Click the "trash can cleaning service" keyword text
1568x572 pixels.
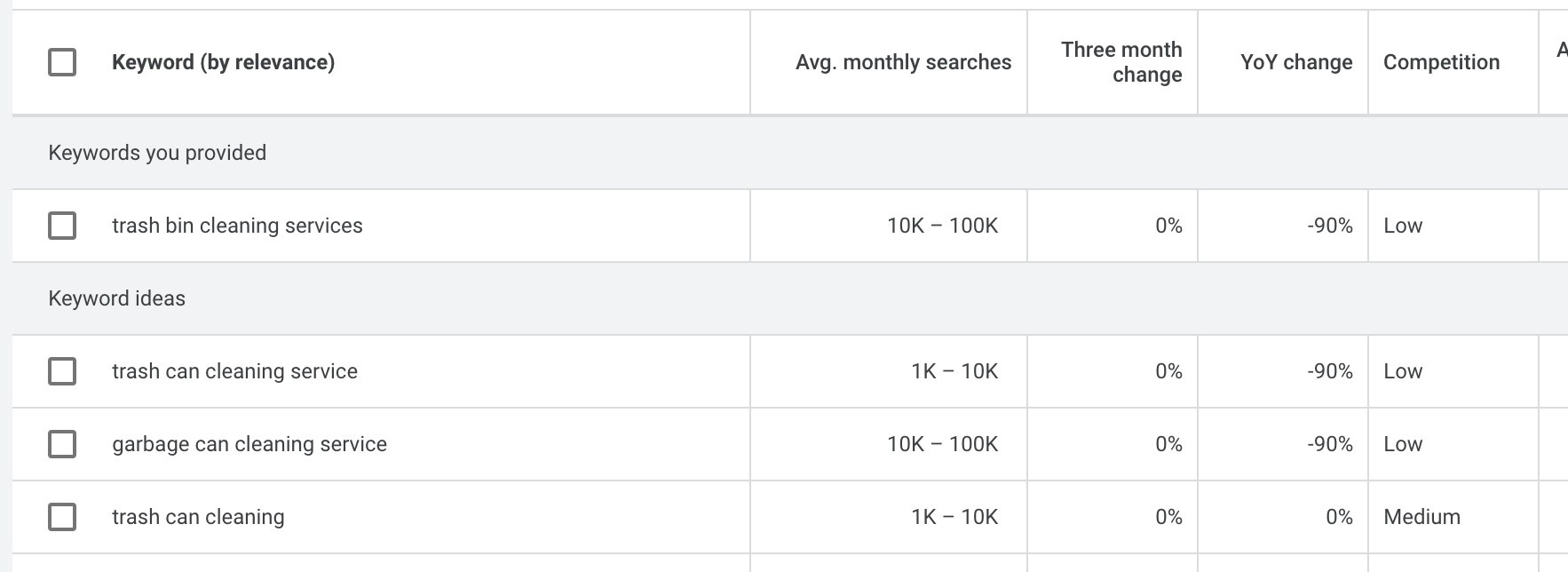(234, 371)
